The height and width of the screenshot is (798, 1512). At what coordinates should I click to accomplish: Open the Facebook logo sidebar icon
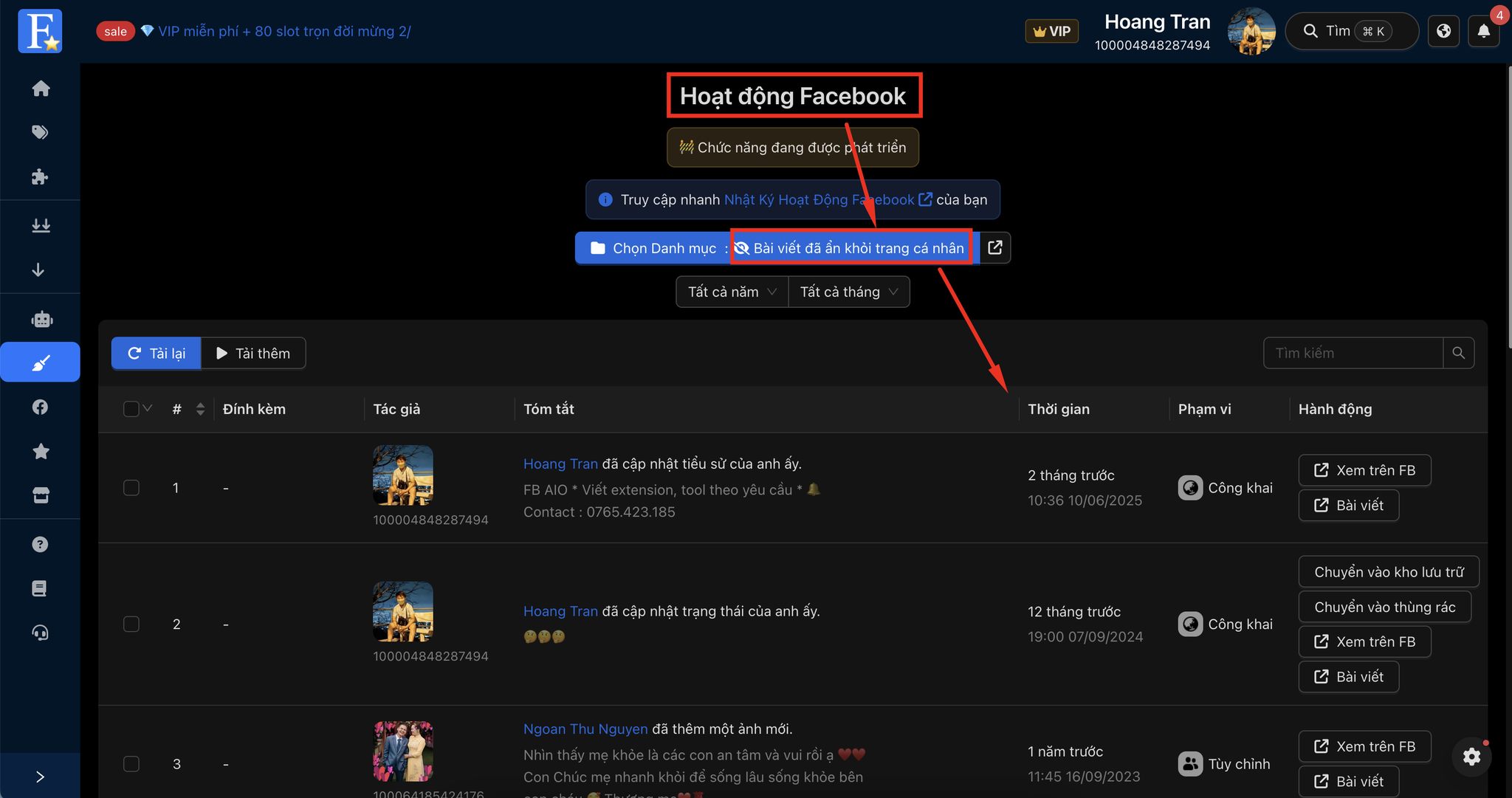41,407
